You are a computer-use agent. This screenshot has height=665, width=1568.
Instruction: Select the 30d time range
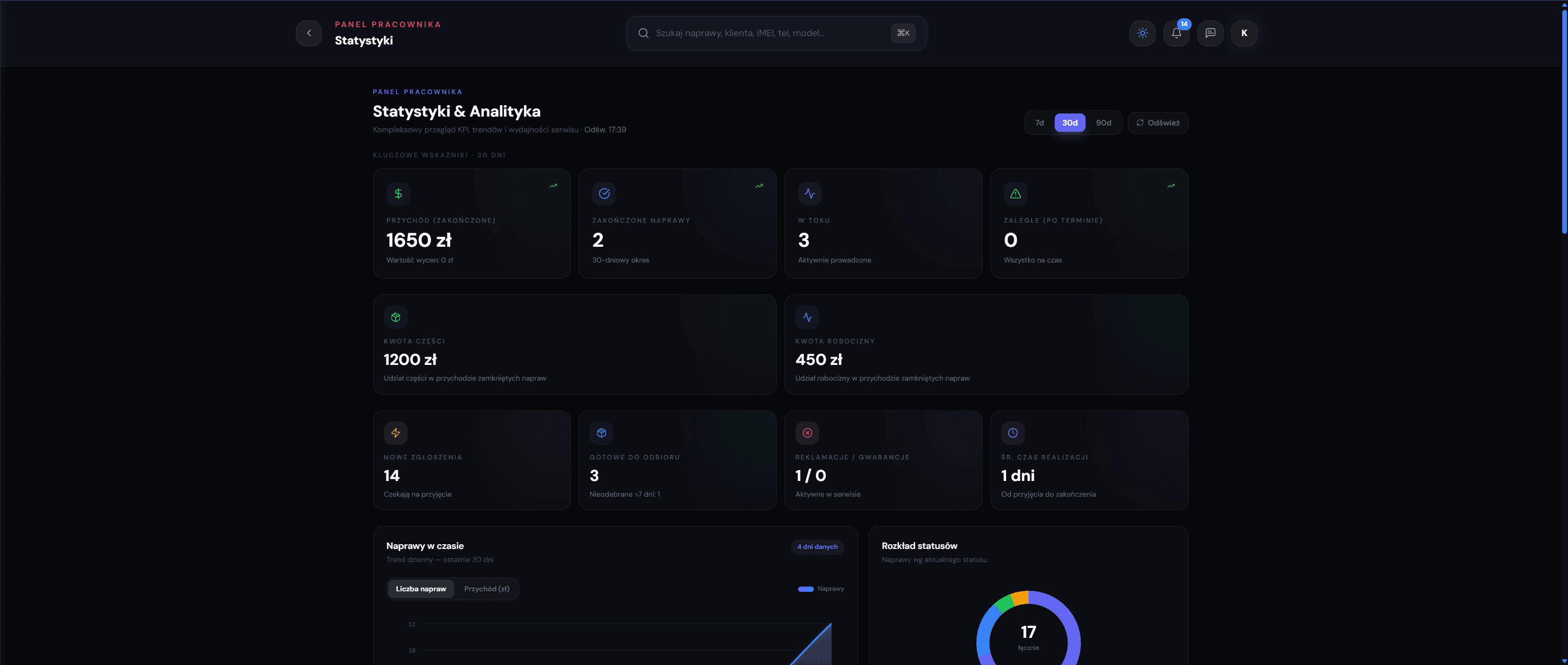click(1069, 123)
